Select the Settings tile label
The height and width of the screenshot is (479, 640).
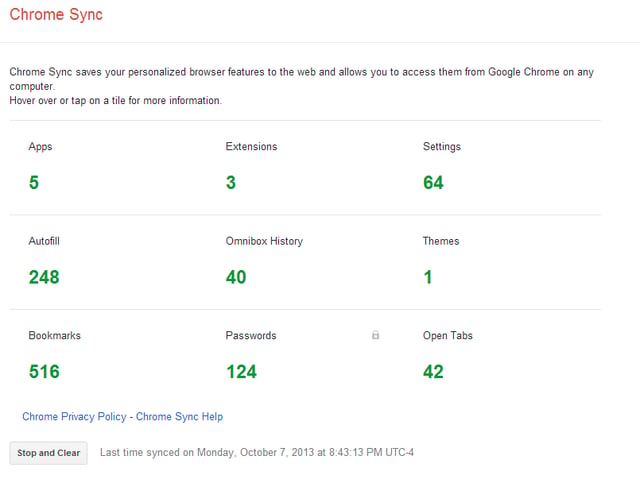point(442,147)
